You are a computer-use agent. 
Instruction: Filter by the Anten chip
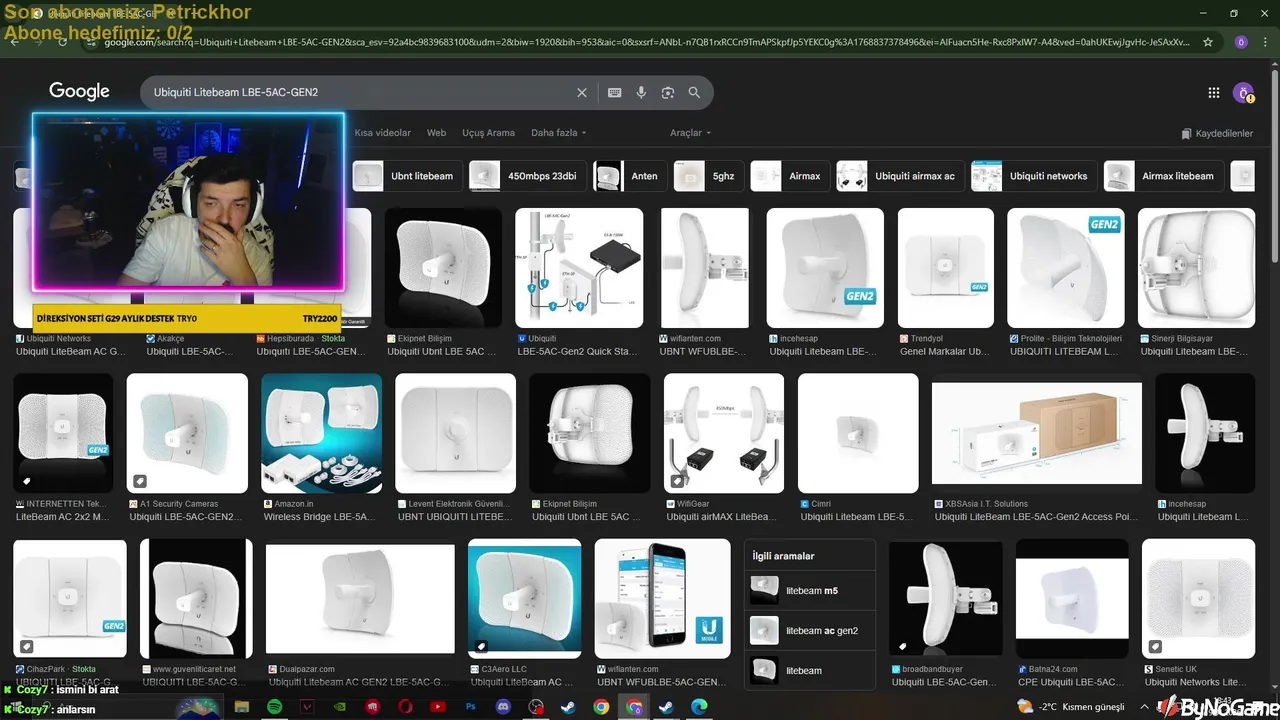point(630,176)
